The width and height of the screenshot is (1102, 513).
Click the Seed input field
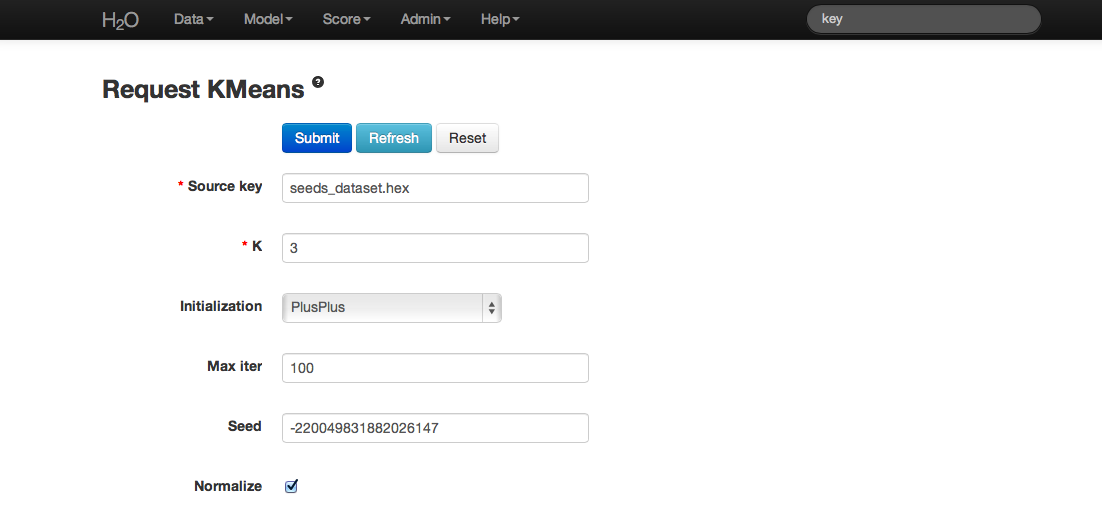point(435,428)
